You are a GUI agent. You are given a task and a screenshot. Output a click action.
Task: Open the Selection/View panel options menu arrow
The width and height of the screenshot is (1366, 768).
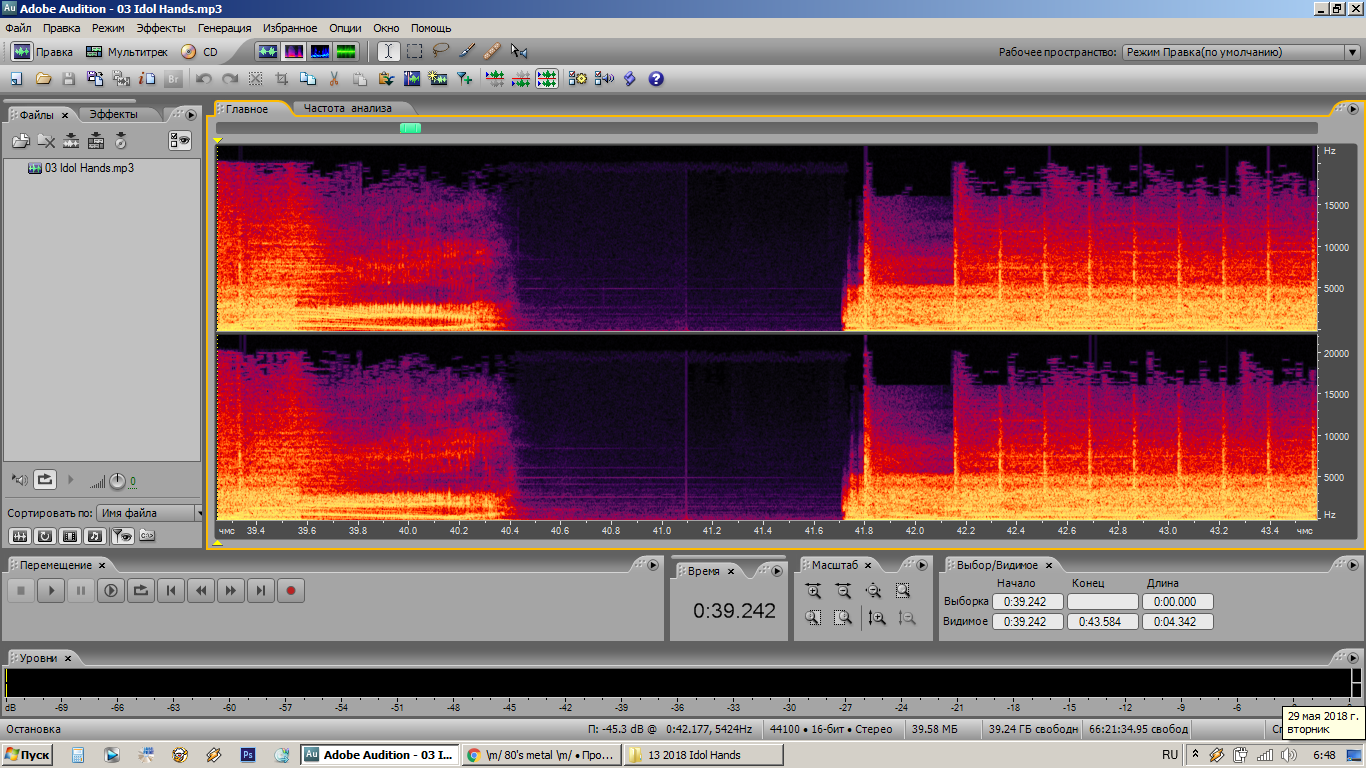coord(1352,565)
